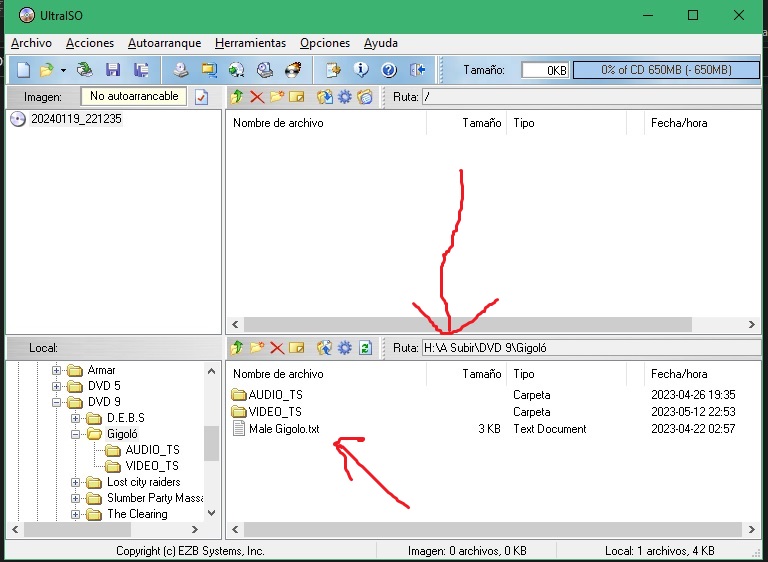This screenshot has width=768, height=562.
Task: Click the Add files icon in Local toolbar
Action: pyautogui.click(x=325, y=348)
